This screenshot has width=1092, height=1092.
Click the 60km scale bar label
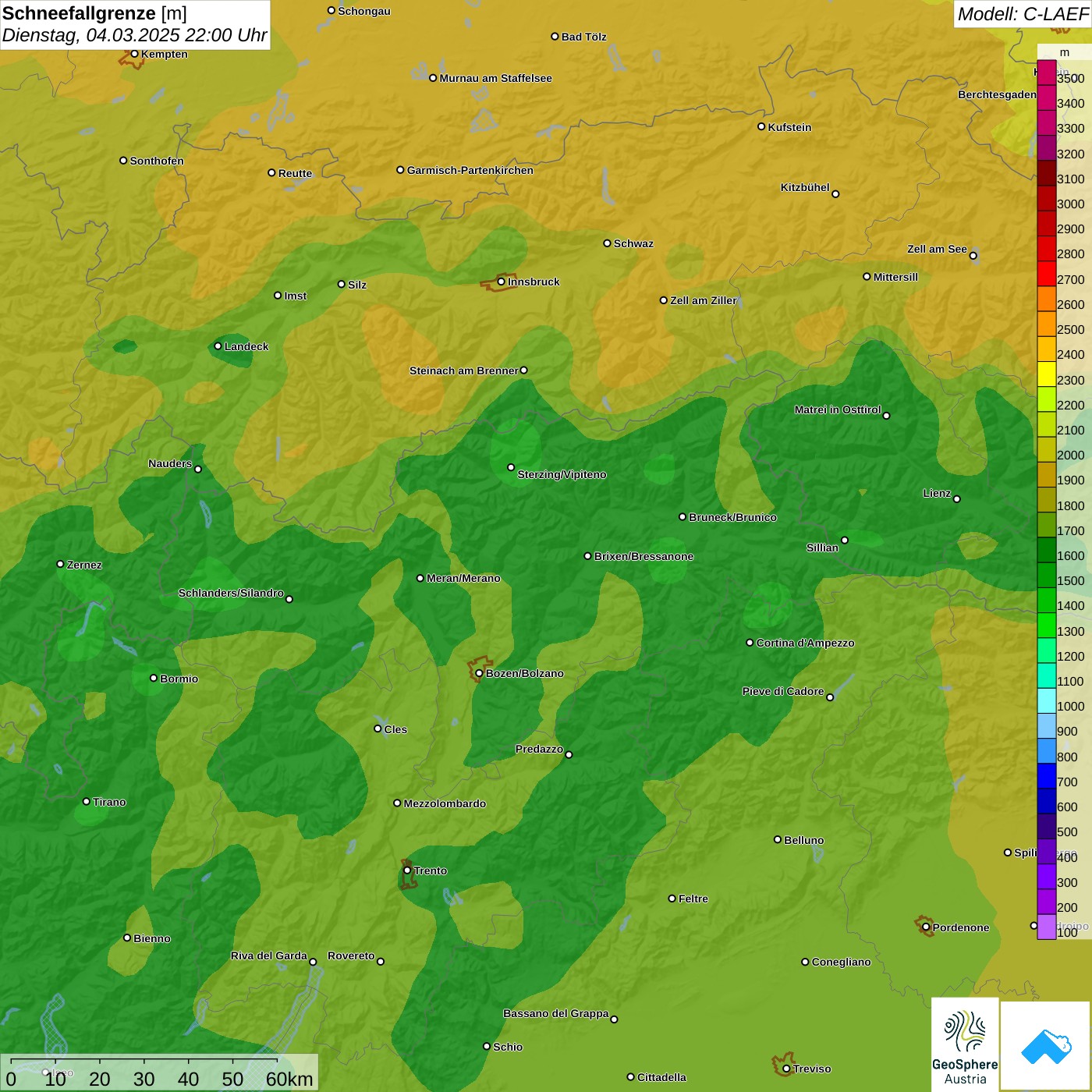pos(289,1079)
